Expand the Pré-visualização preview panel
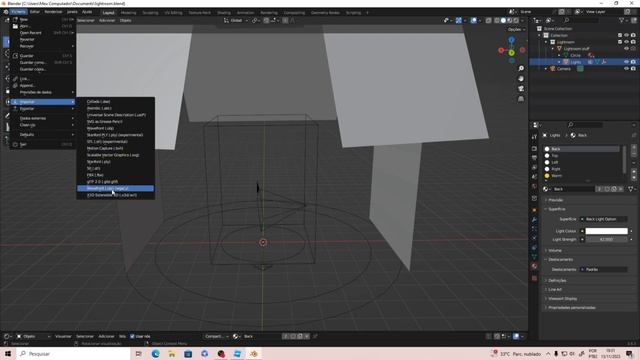The image size is (640, 360). pos(556,200)
